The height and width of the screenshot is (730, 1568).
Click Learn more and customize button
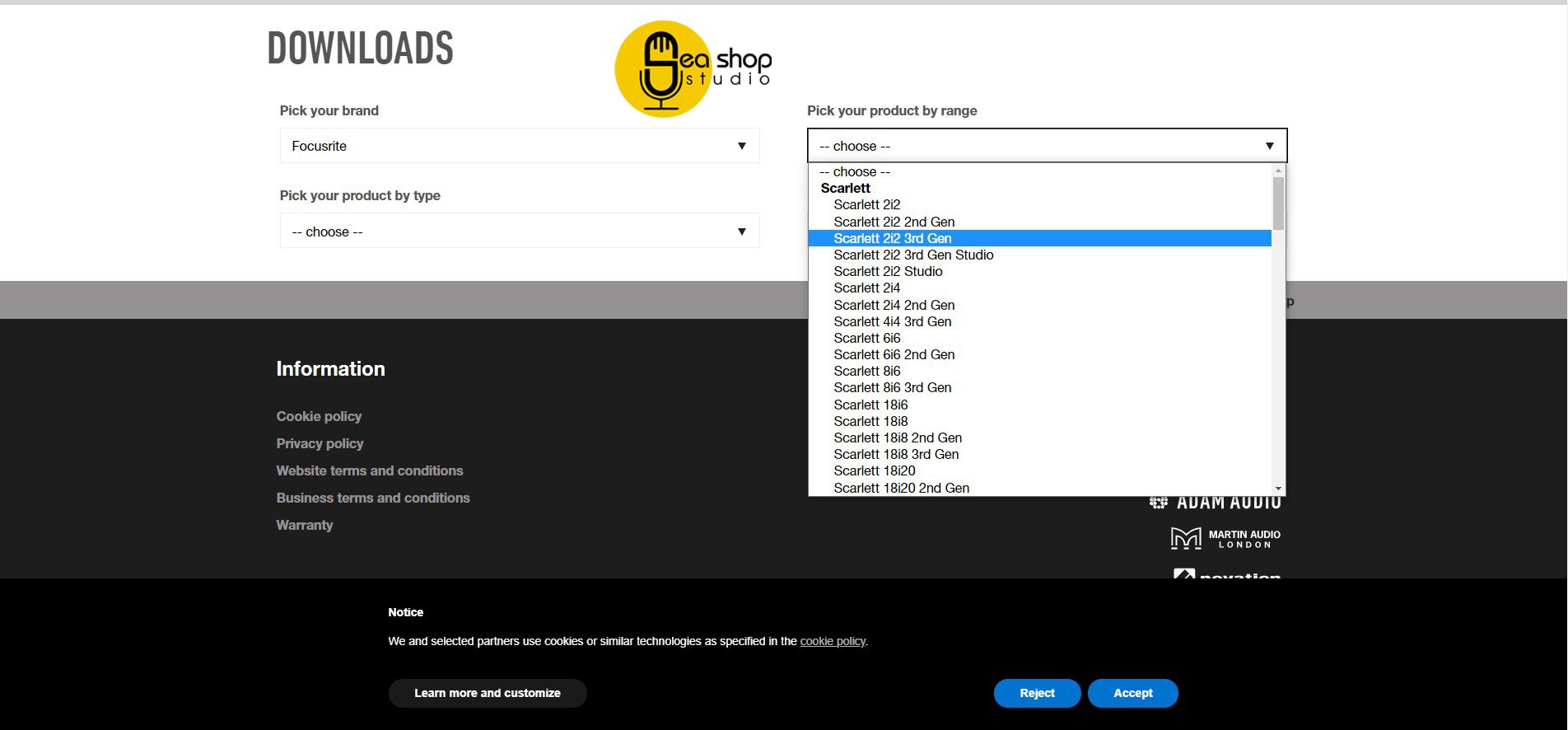click(x=488, y=693)
